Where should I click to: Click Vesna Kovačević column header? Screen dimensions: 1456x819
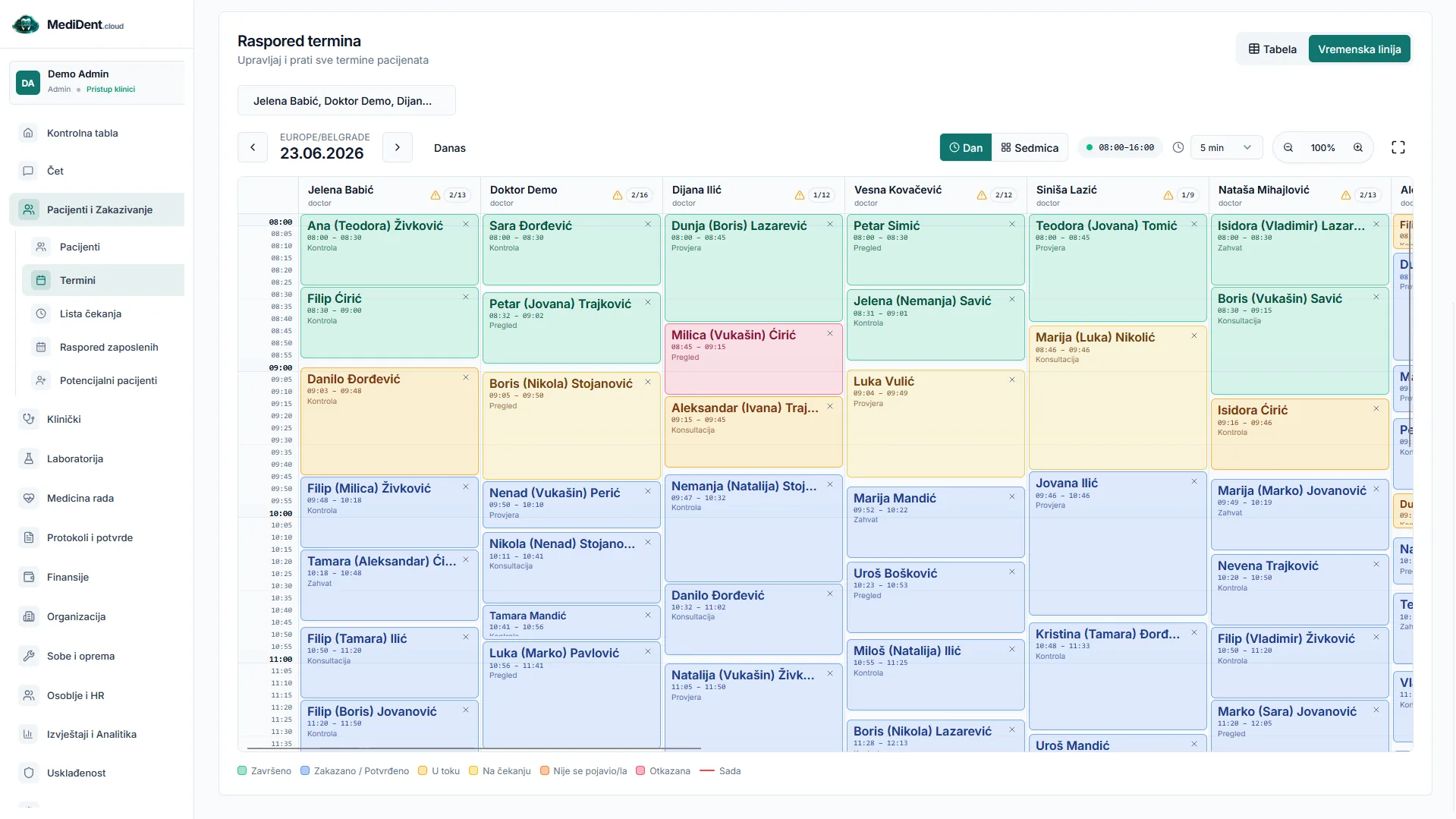(936, 195)
